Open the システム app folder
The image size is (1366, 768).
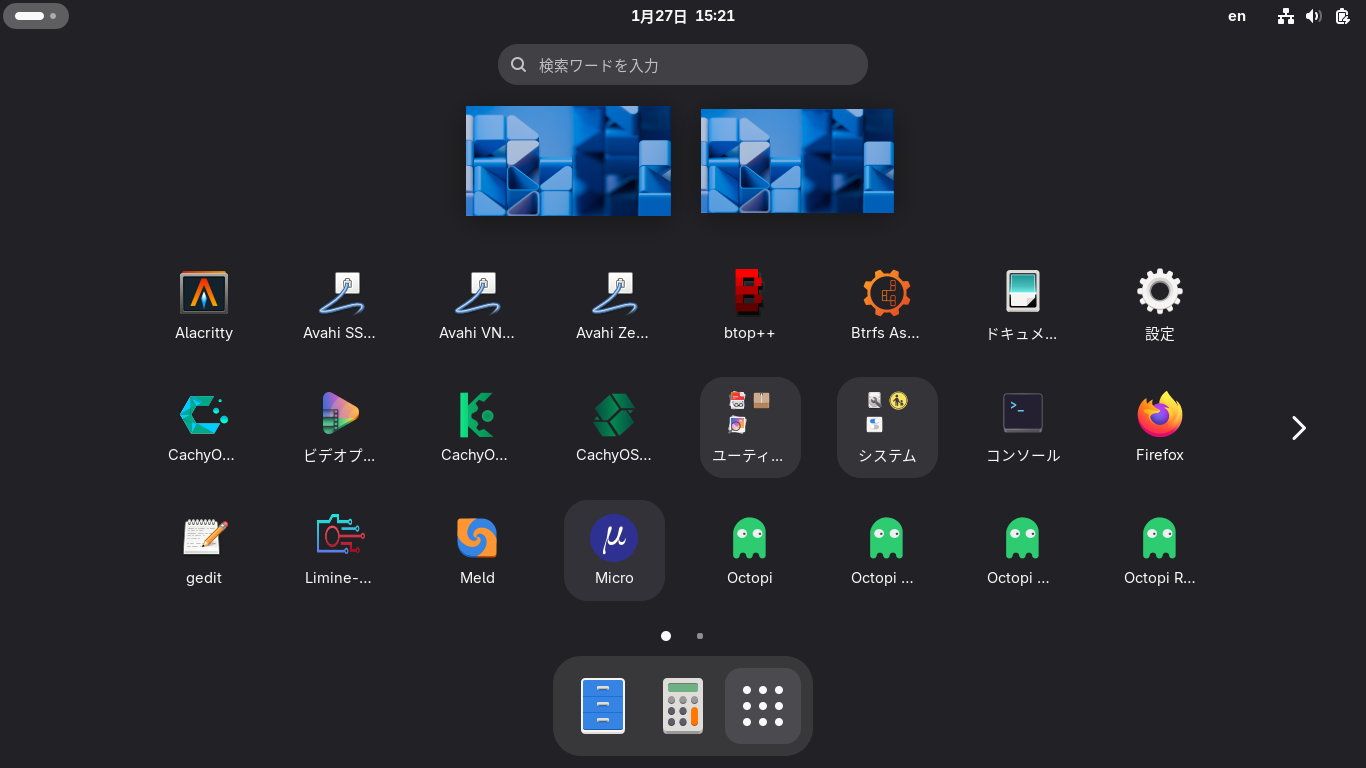(887, 428)
